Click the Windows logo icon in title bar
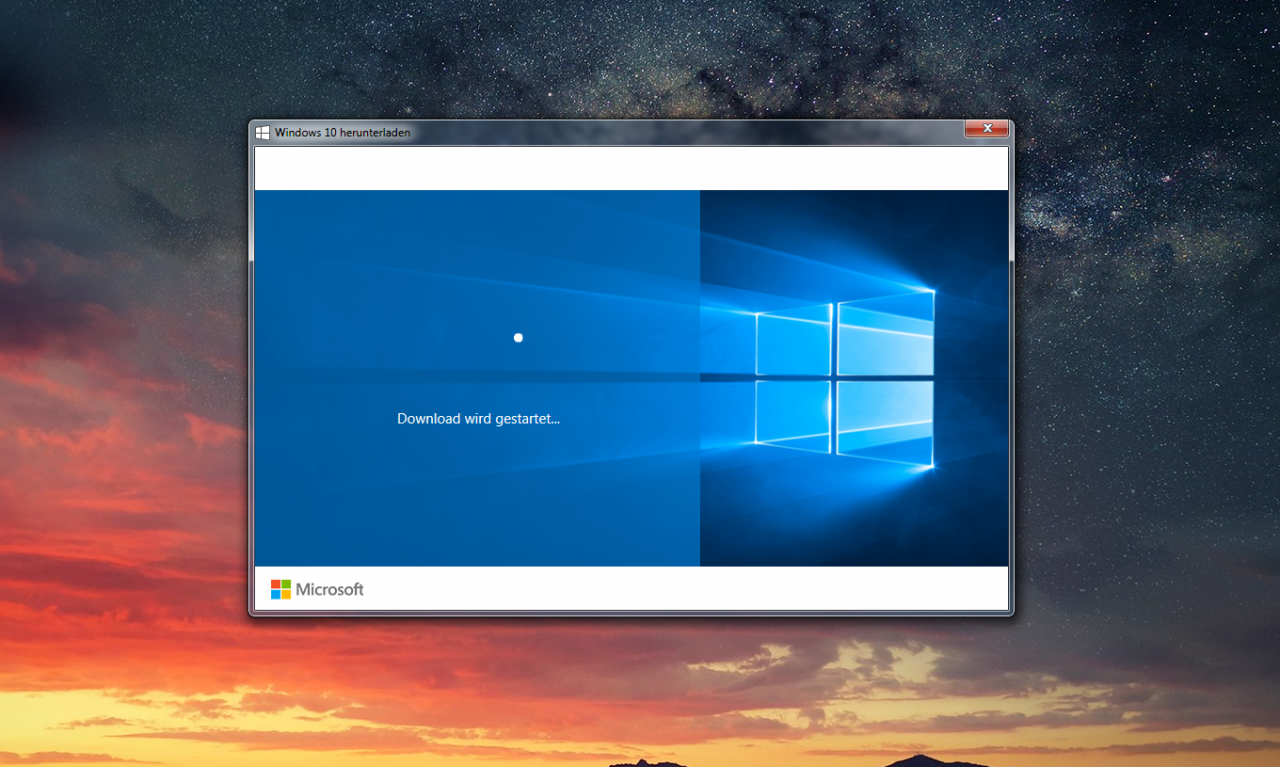The height and width of the screenshot is (767, 1280). pos(263,132)
